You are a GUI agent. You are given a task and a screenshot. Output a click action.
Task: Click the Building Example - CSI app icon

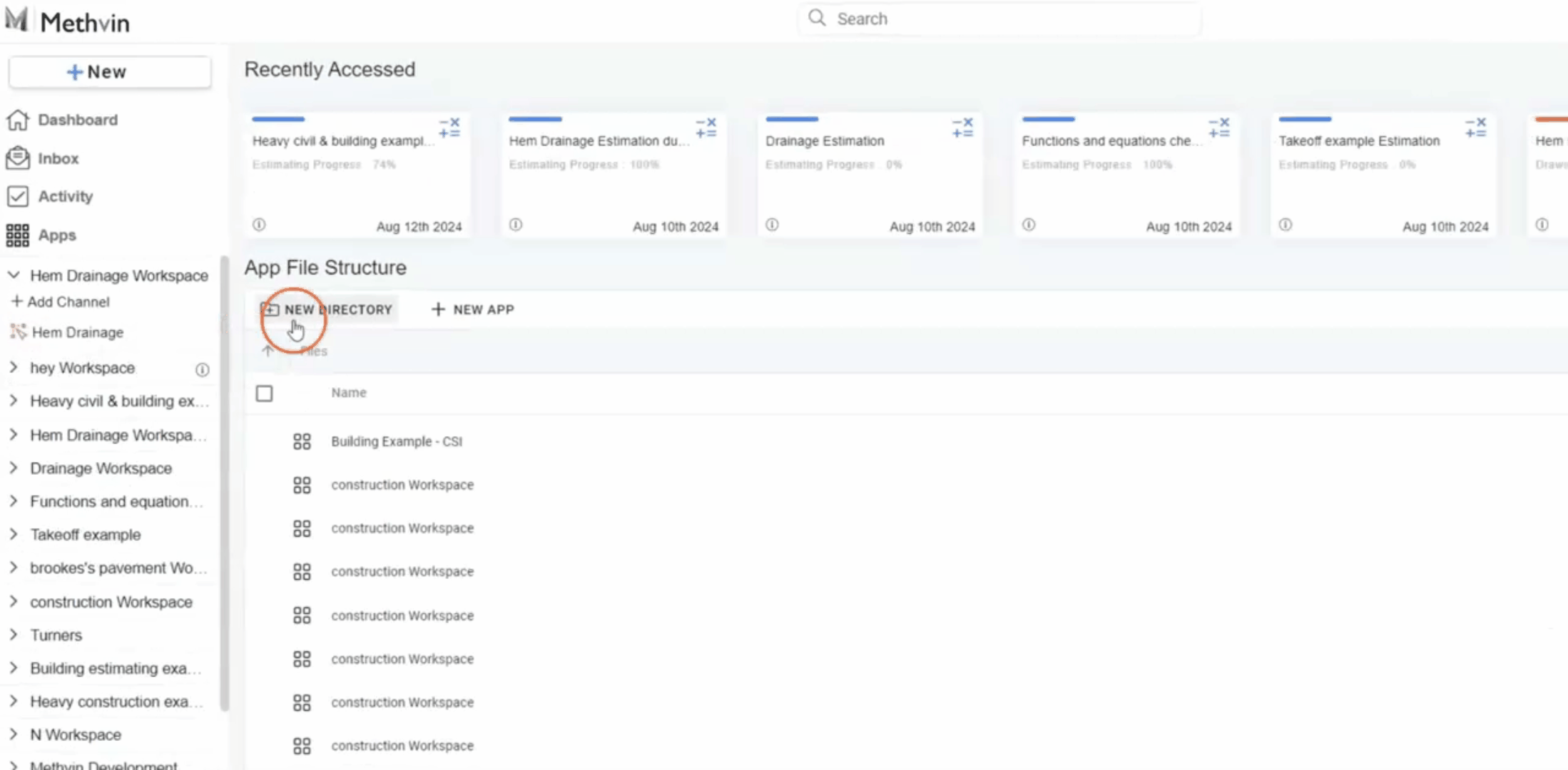[x=302, y=441]
